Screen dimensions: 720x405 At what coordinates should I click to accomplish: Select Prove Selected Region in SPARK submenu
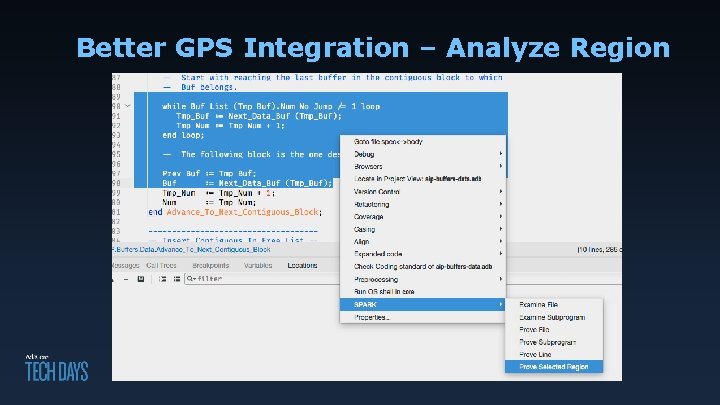coord(554,367)
